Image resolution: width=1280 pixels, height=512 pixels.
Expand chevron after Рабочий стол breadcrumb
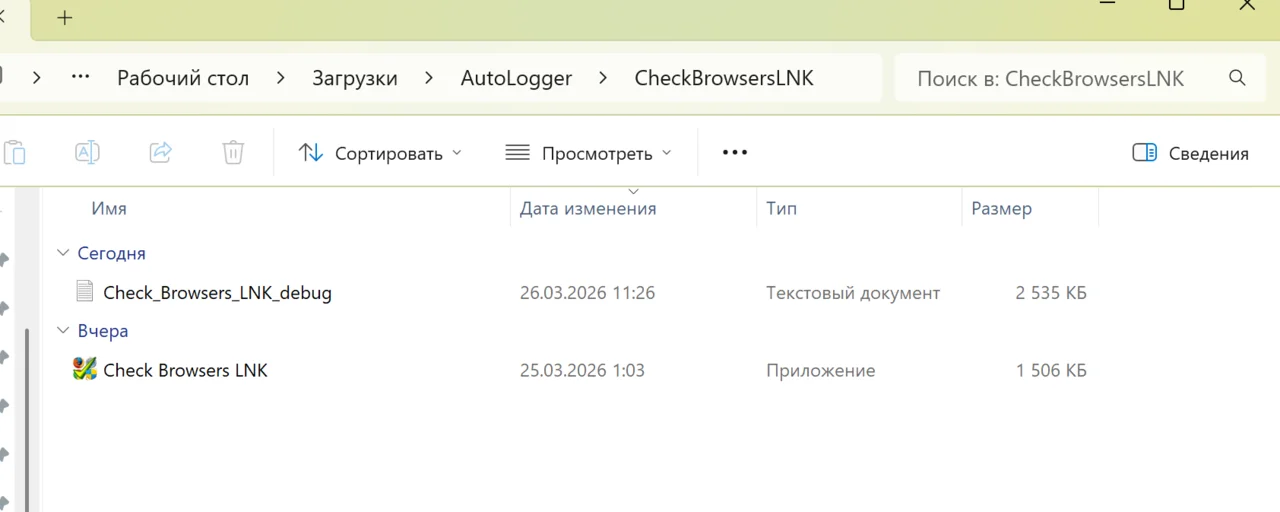click(281, 78)
